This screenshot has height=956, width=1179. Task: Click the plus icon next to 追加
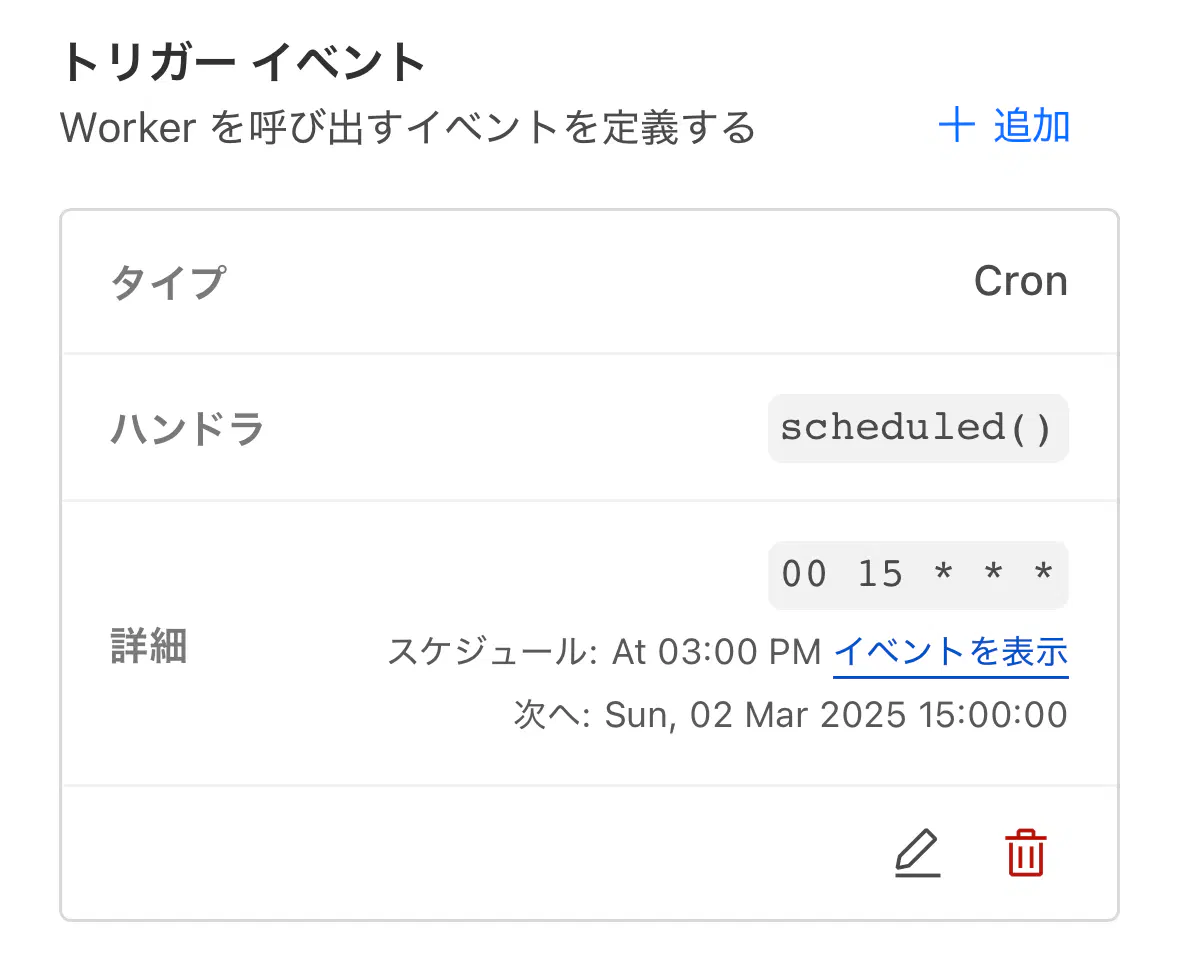coord(956,125)
